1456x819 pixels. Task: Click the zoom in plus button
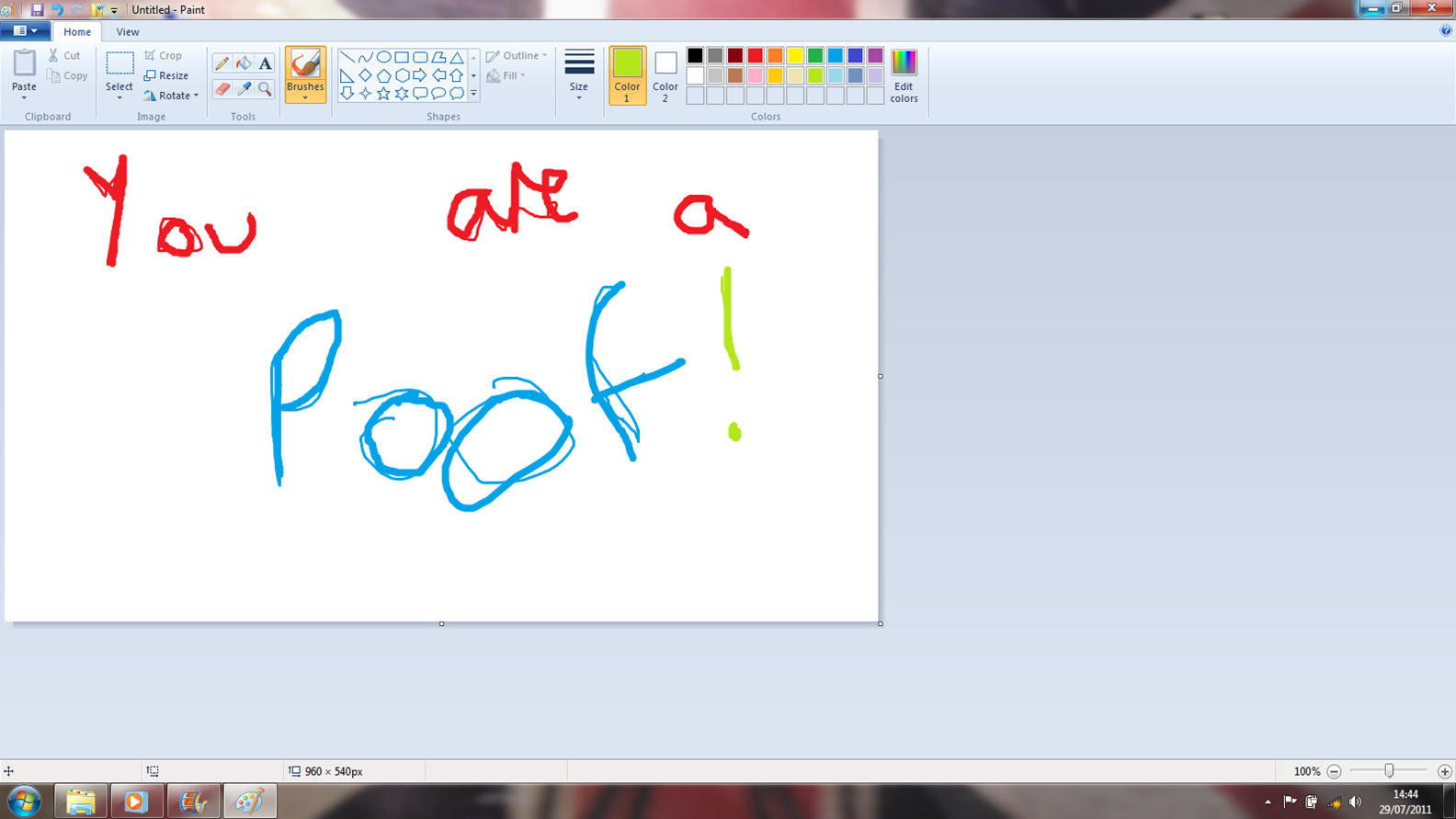1444,771
